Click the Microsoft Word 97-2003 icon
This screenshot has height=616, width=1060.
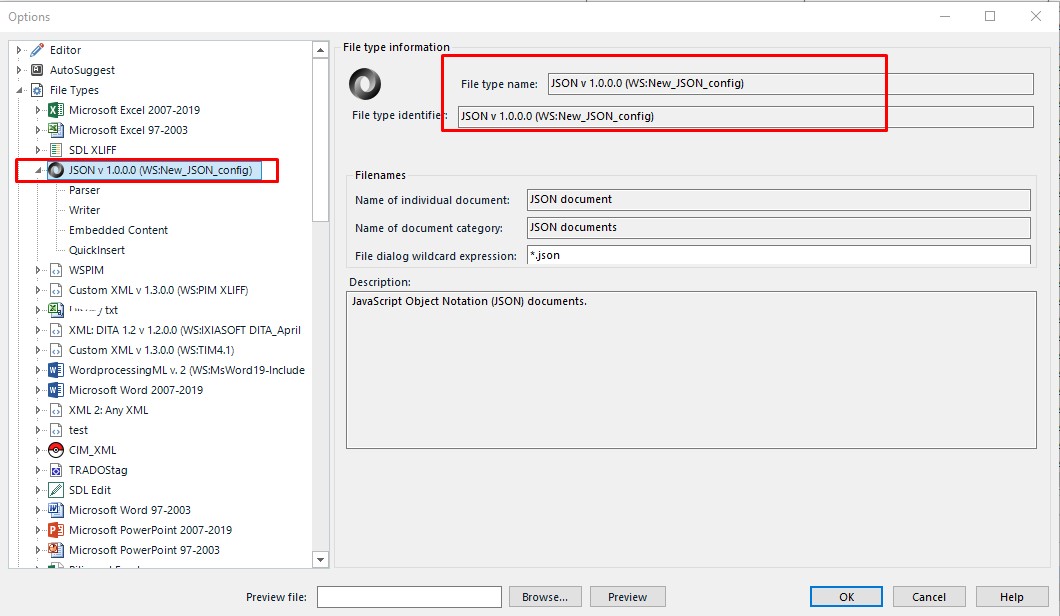56,511
